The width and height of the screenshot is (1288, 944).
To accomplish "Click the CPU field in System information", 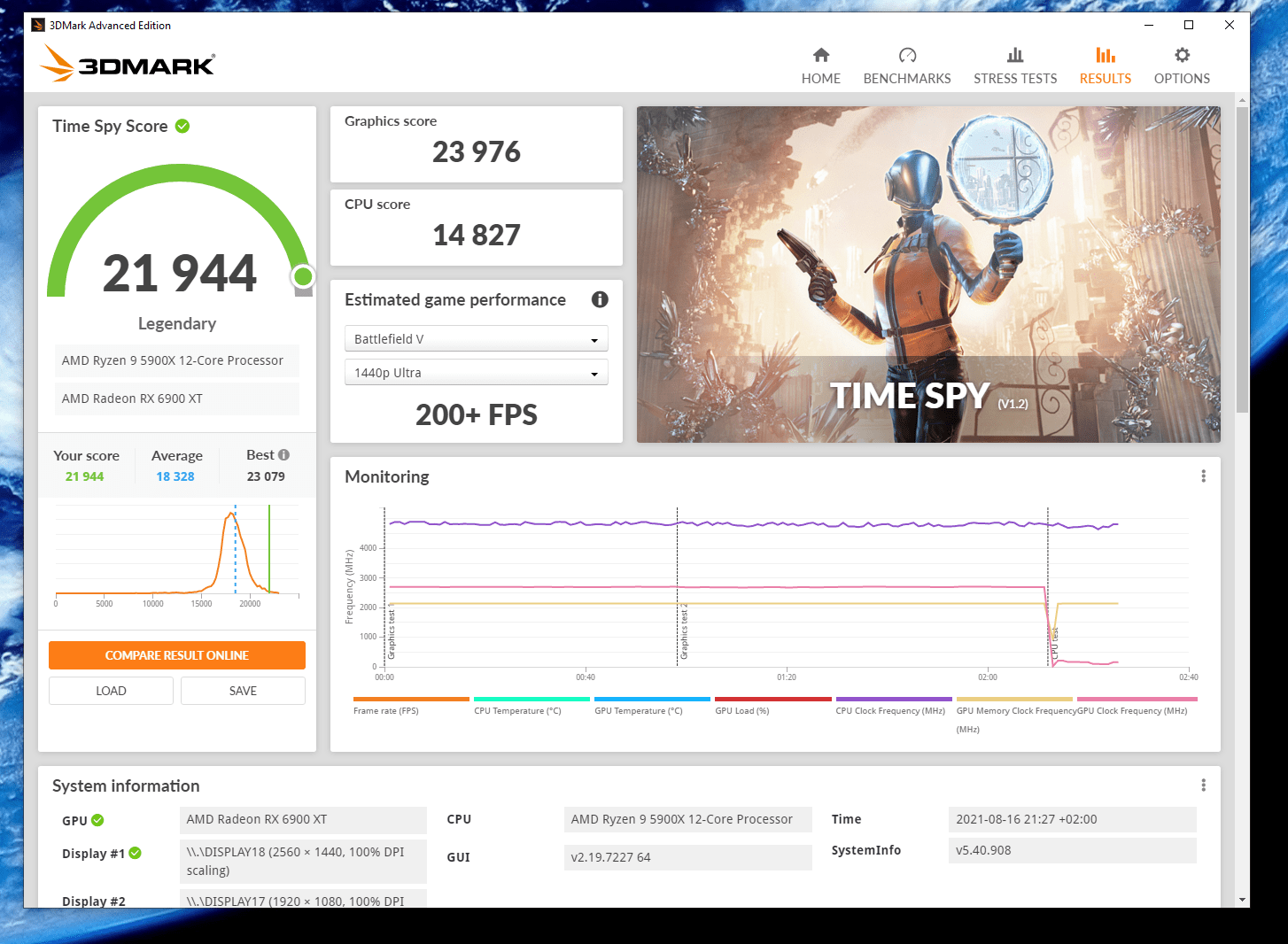I will click(x=688, y=819).
